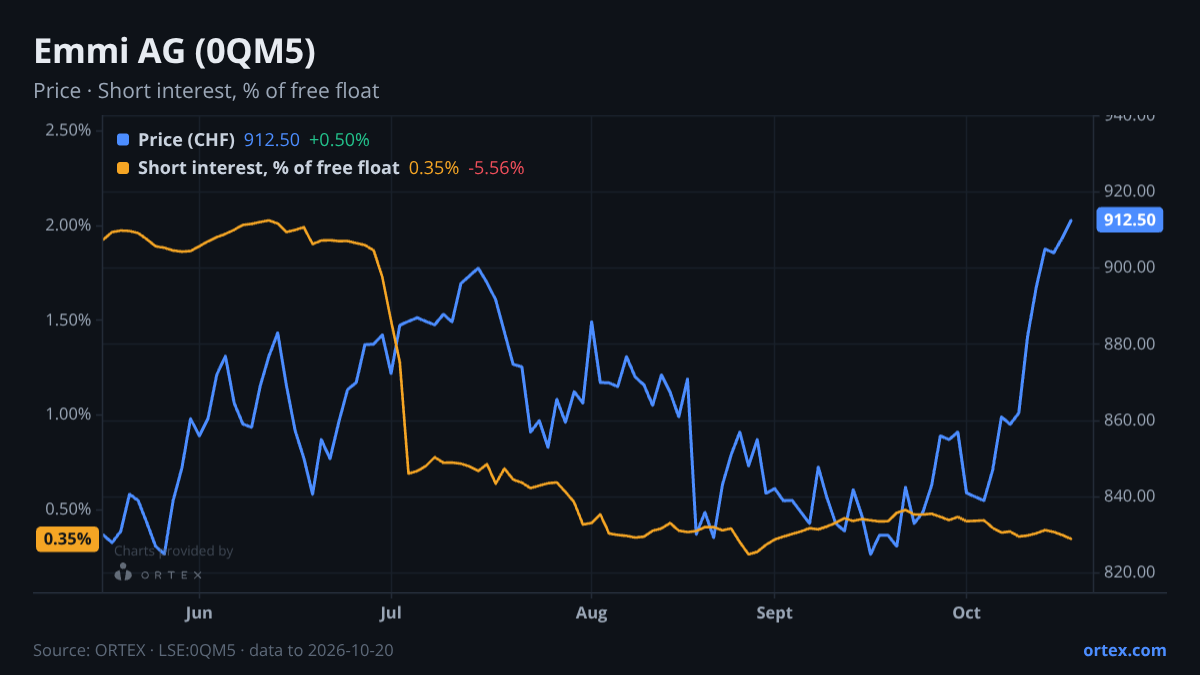Click the 860.00 right axis label
Screen dimensions: 1200x675
pyautogui.click(x=1129, y=420)
